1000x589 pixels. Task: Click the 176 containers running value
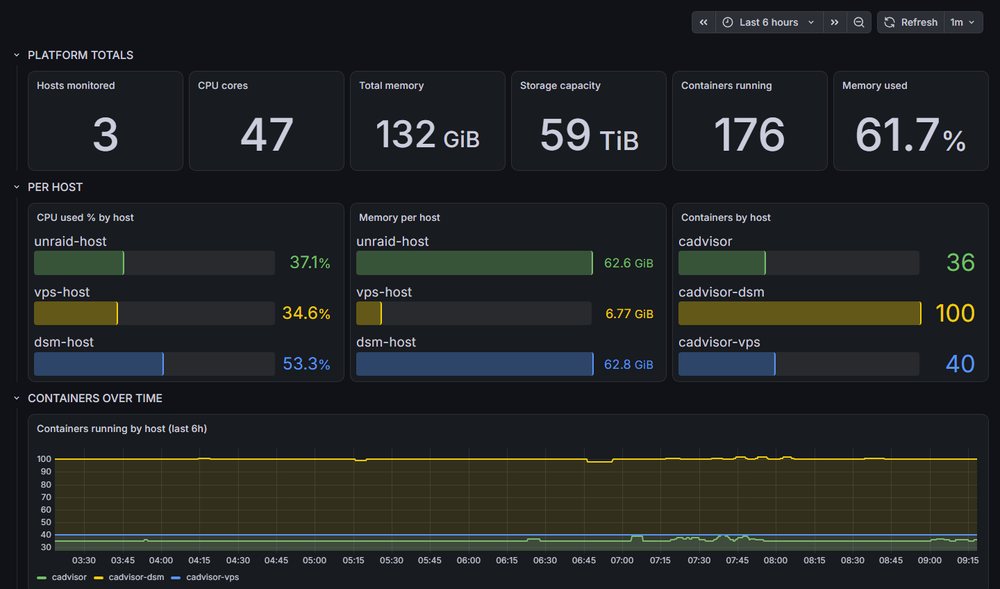point(749,135)
